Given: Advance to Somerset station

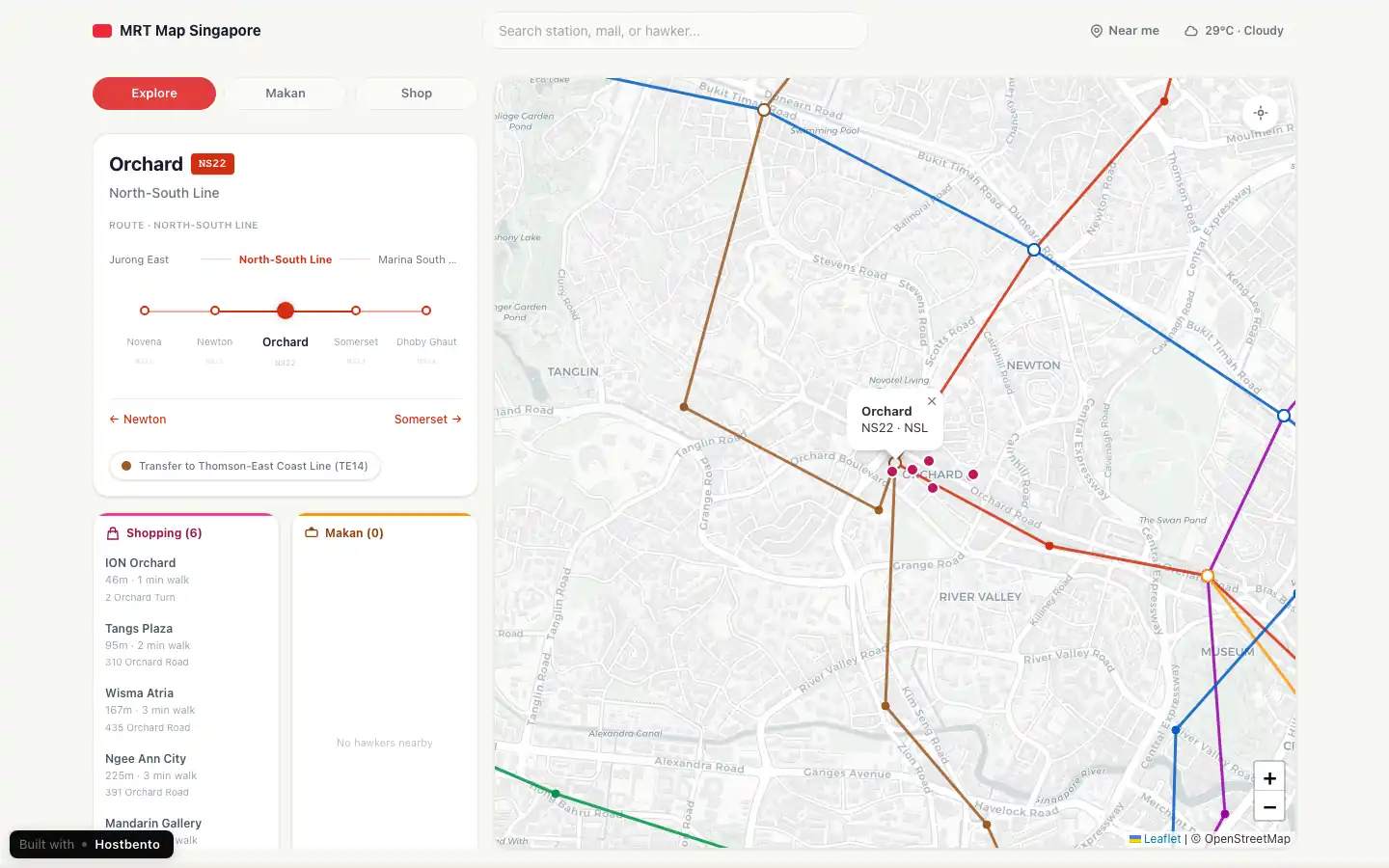Looking at the screenshot, I should 428,419.
